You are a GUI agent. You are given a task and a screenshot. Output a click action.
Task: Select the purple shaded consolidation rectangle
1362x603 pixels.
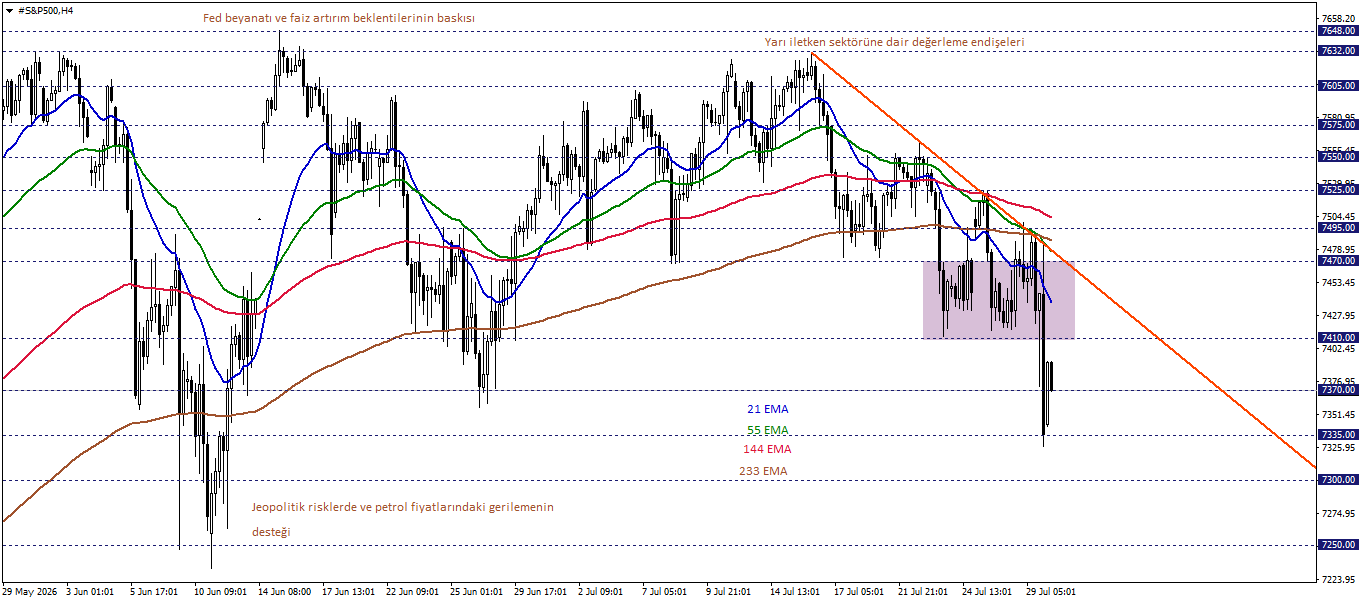998,300
